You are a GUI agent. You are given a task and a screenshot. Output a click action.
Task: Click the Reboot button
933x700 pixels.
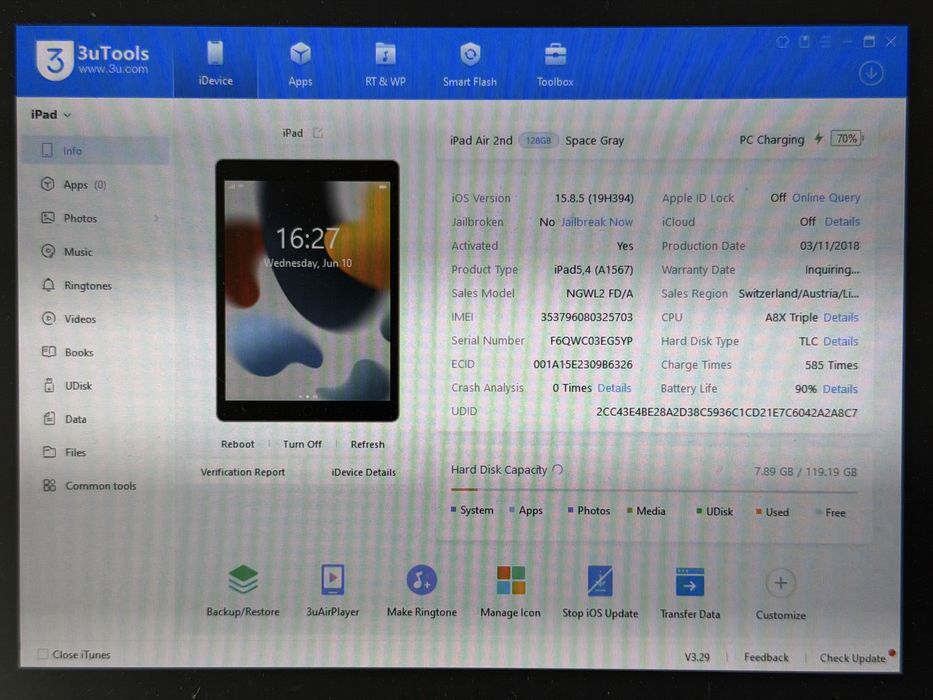[237, 444]
